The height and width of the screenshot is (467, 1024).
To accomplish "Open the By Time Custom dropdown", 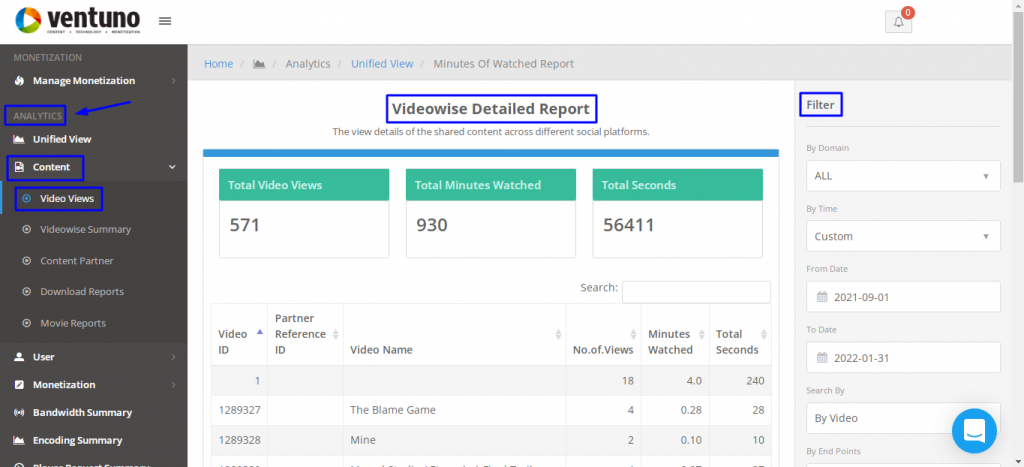I will pyautogui.click(x=903, y=236).
